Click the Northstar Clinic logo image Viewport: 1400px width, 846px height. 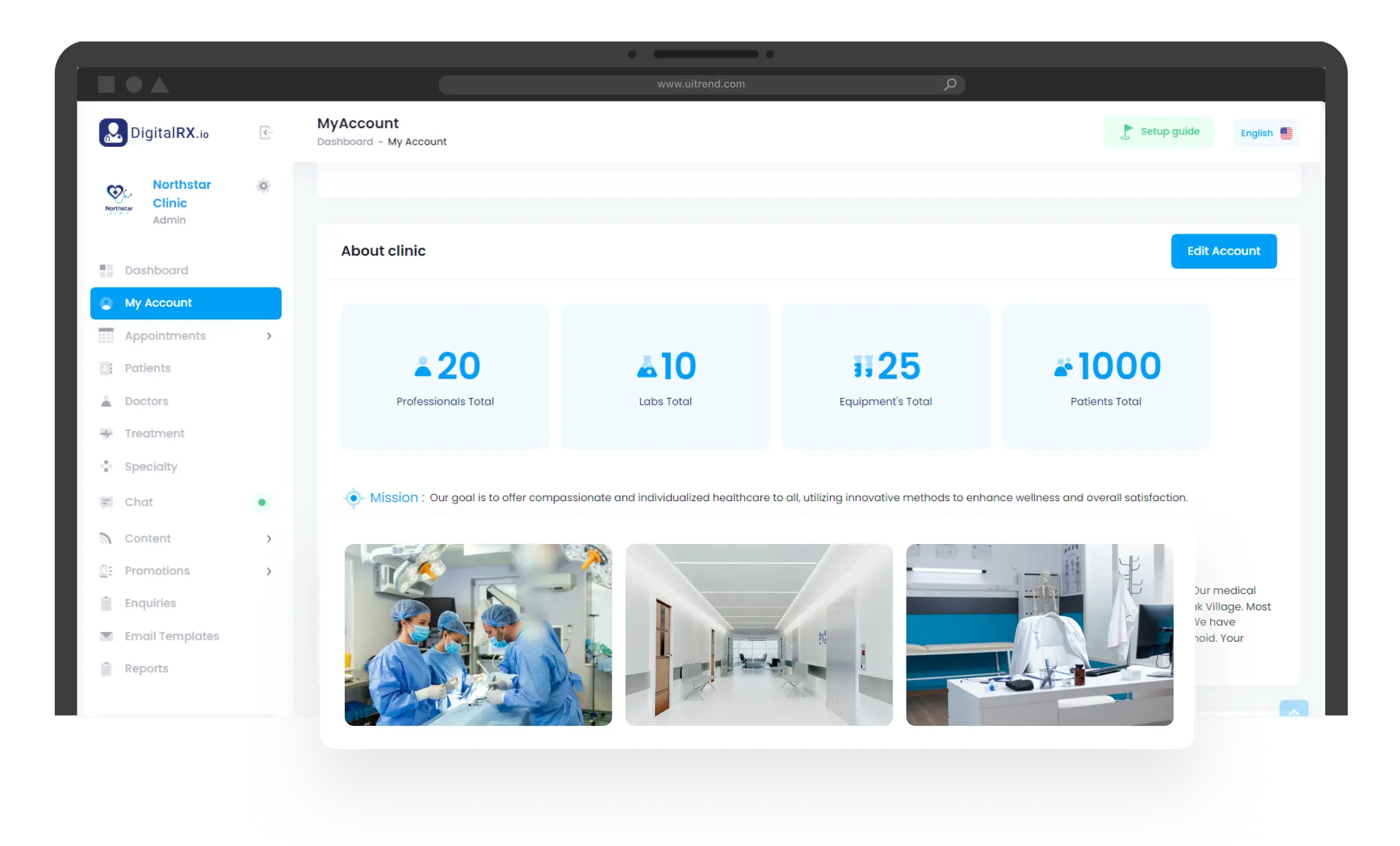(119, 199)
